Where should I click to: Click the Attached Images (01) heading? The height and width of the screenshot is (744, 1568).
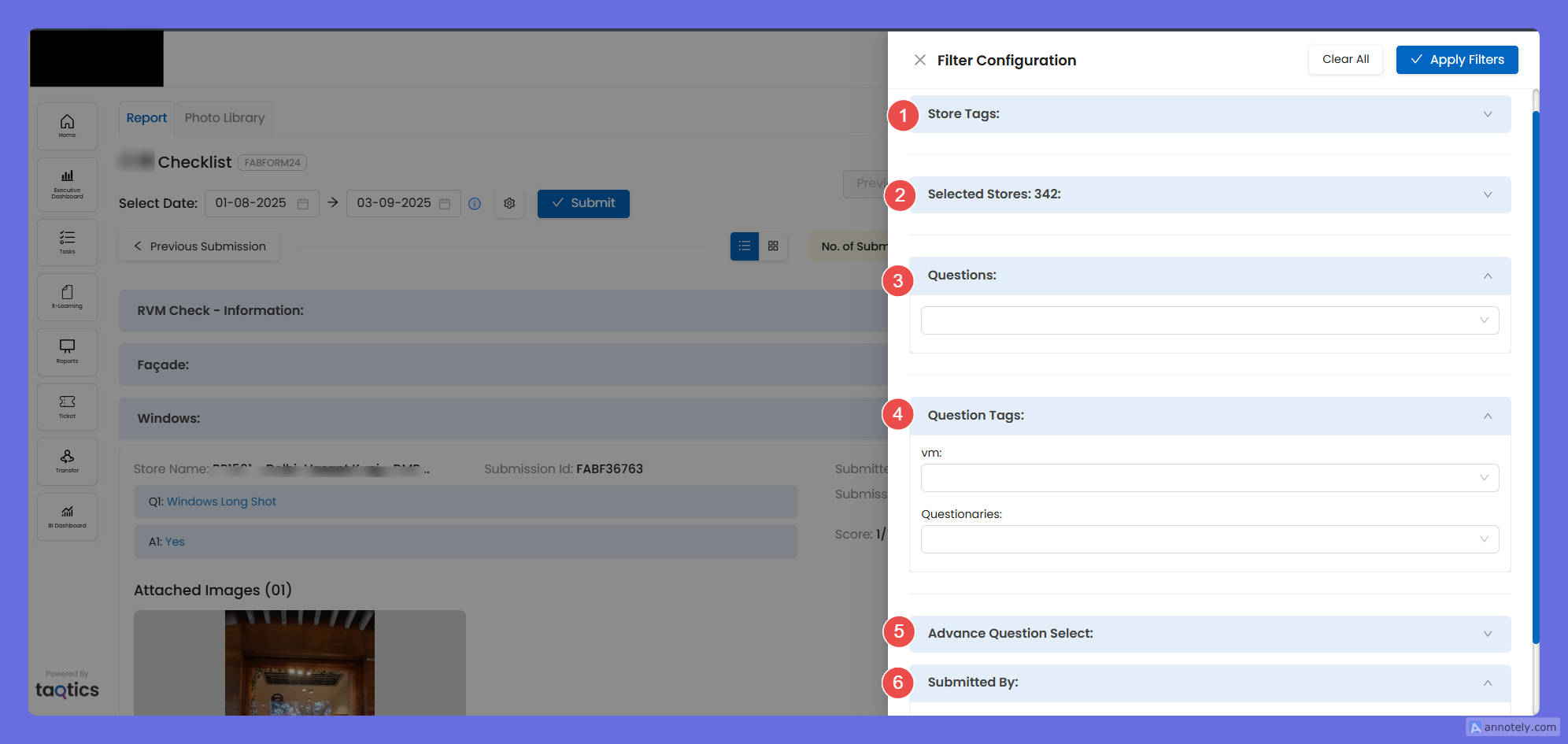click(x=213, y=590)
